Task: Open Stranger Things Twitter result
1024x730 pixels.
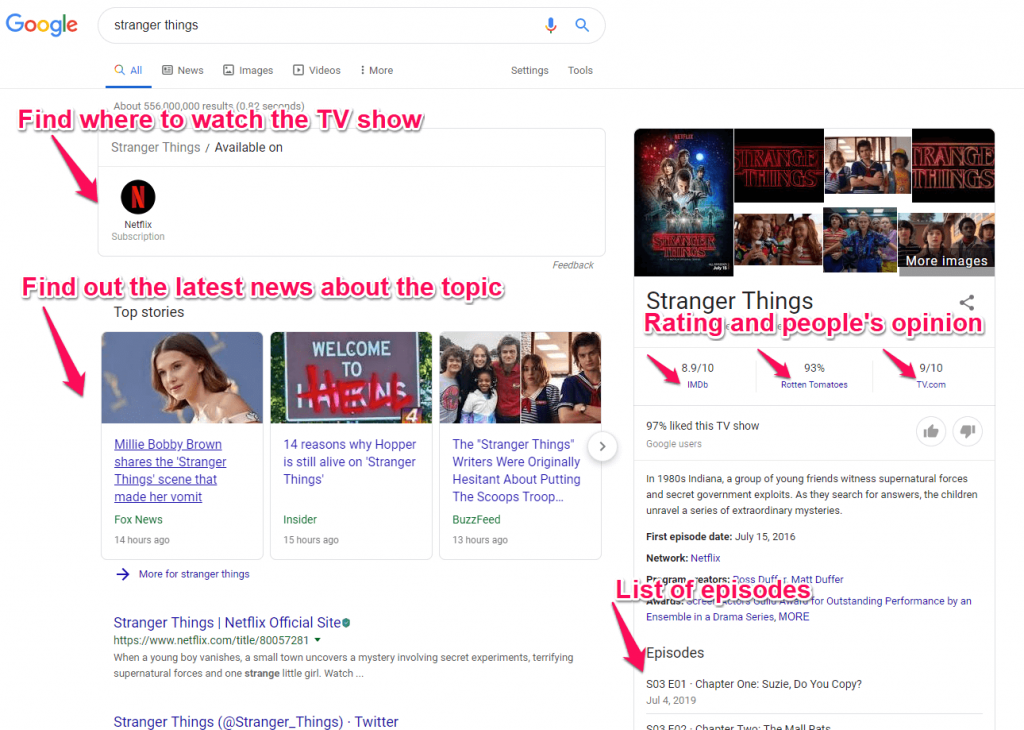Action: (255, 722)
